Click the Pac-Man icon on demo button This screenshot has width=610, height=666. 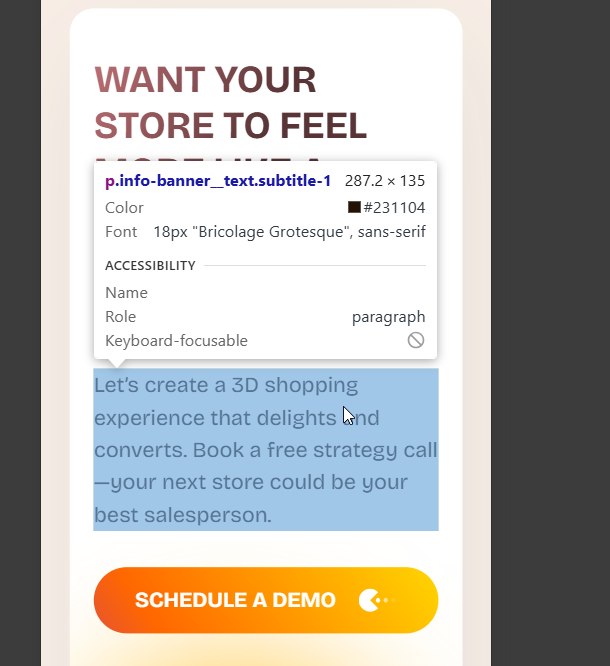[x=370, y=600]
